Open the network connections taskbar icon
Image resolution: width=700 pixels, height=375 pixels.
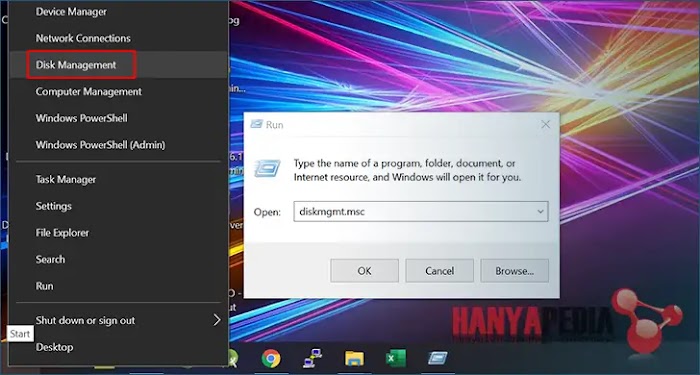click(312, 358)
